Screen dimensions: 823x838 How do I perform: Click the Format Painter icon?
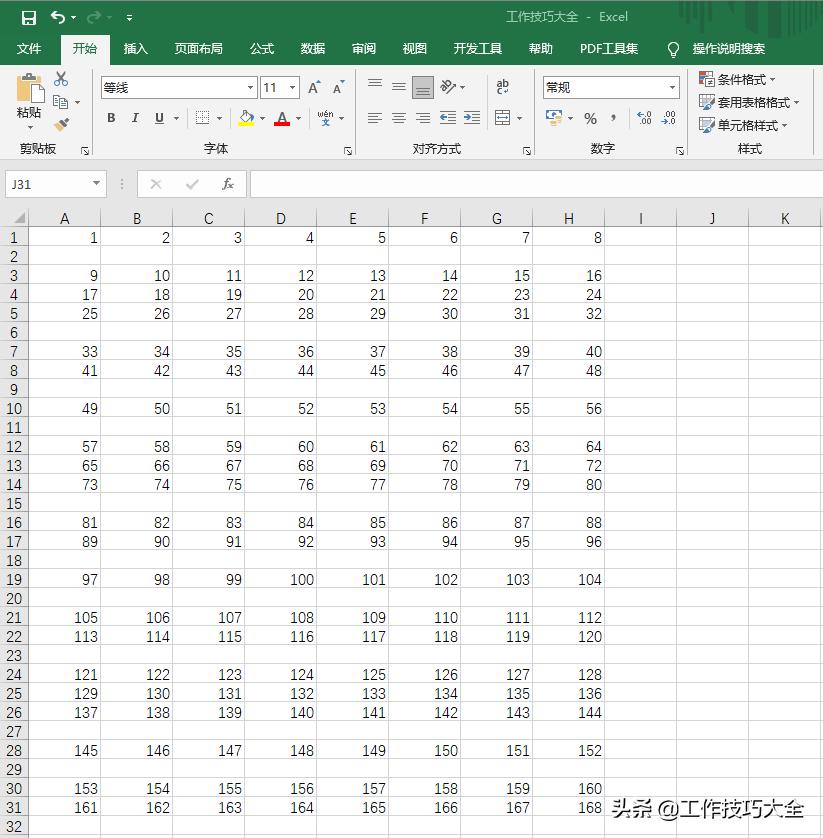(x=59, y=124)
